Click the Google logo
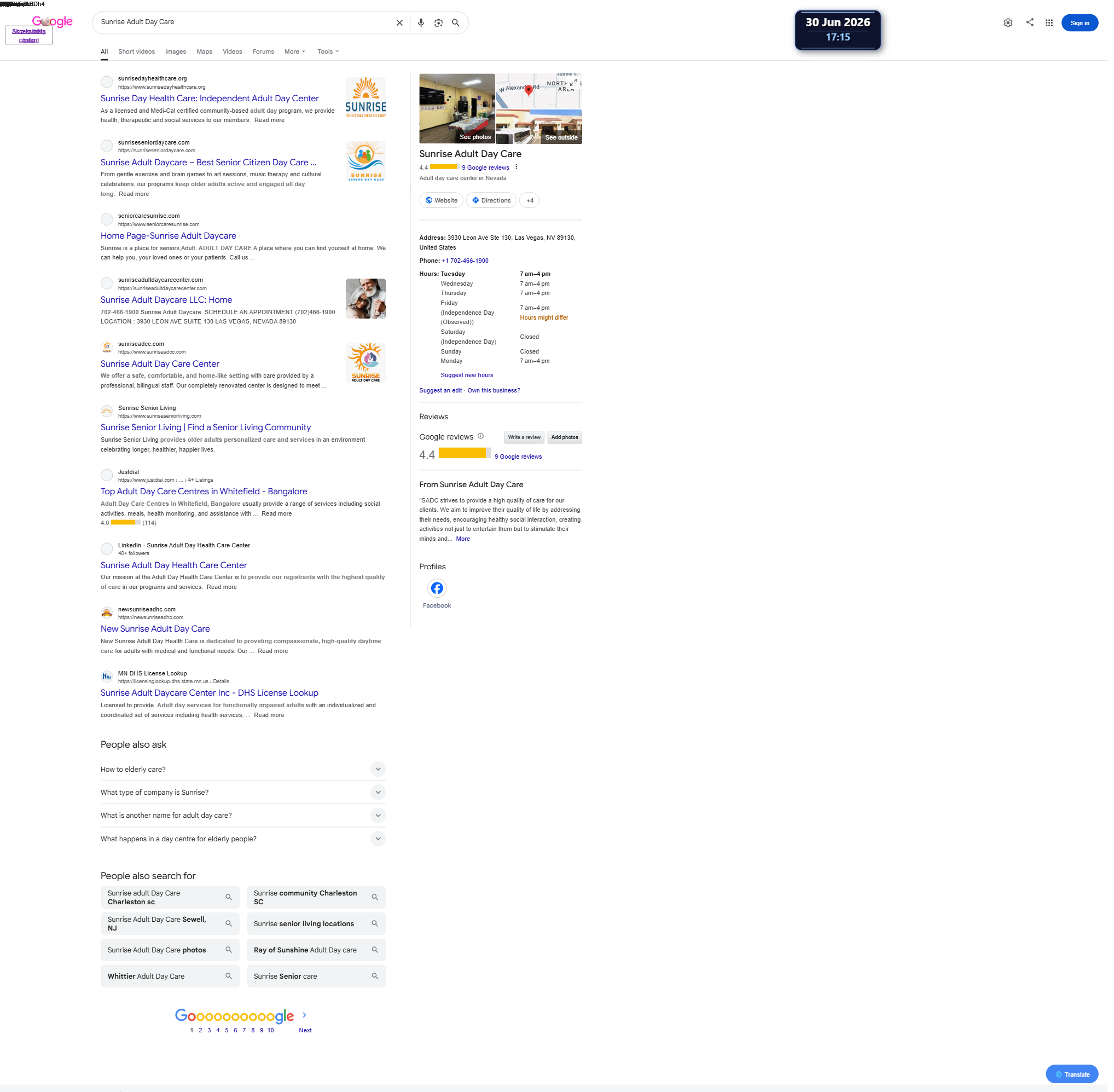Image resolution: width=1114 pixels, height=1092 pixels. (x=52, y=22)
